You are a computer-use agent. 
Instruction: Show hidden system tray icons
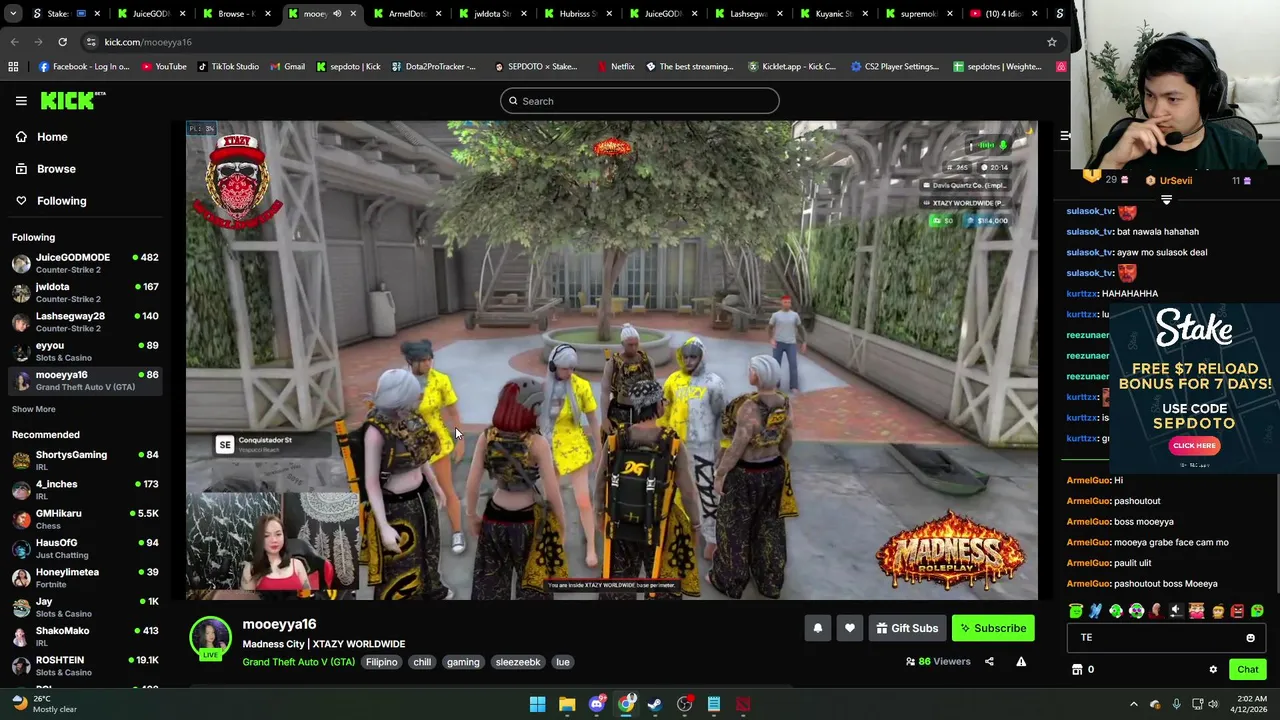pyautogui.click(x=1133, y=704)
